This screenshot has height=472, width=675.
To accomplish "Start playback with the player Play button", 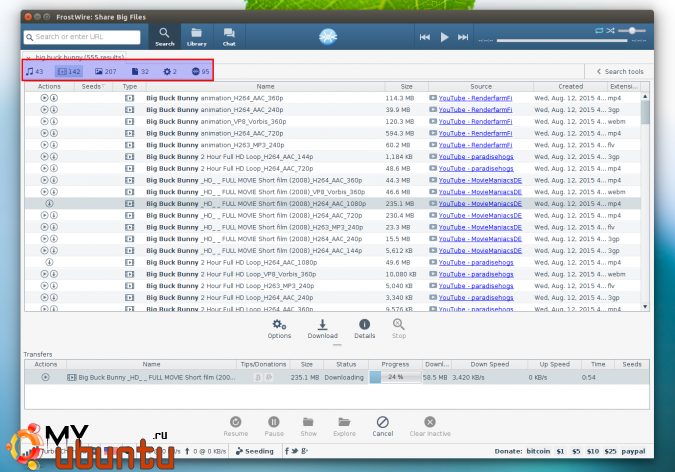I will [x=444, y=37].
